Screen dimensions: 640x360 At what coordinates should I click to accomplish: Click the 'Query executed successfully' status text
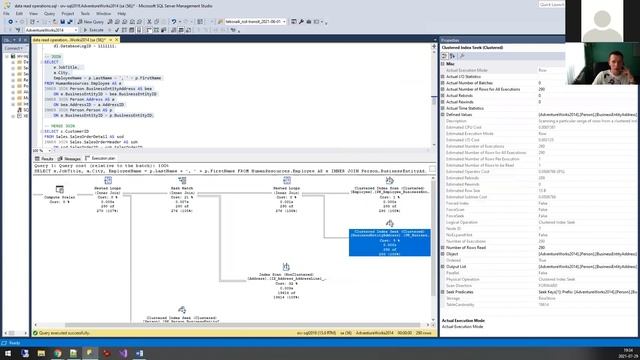click(x=64, y=333)
